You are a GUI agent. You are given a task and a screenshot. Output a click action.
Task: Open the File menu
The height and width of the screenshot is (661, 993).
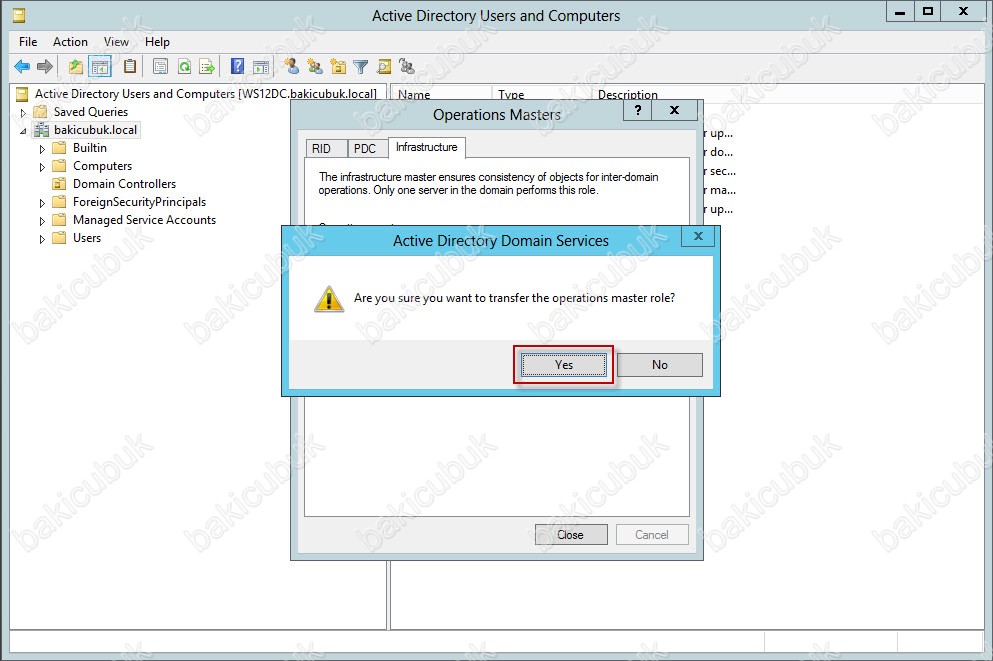click(28, 42)
